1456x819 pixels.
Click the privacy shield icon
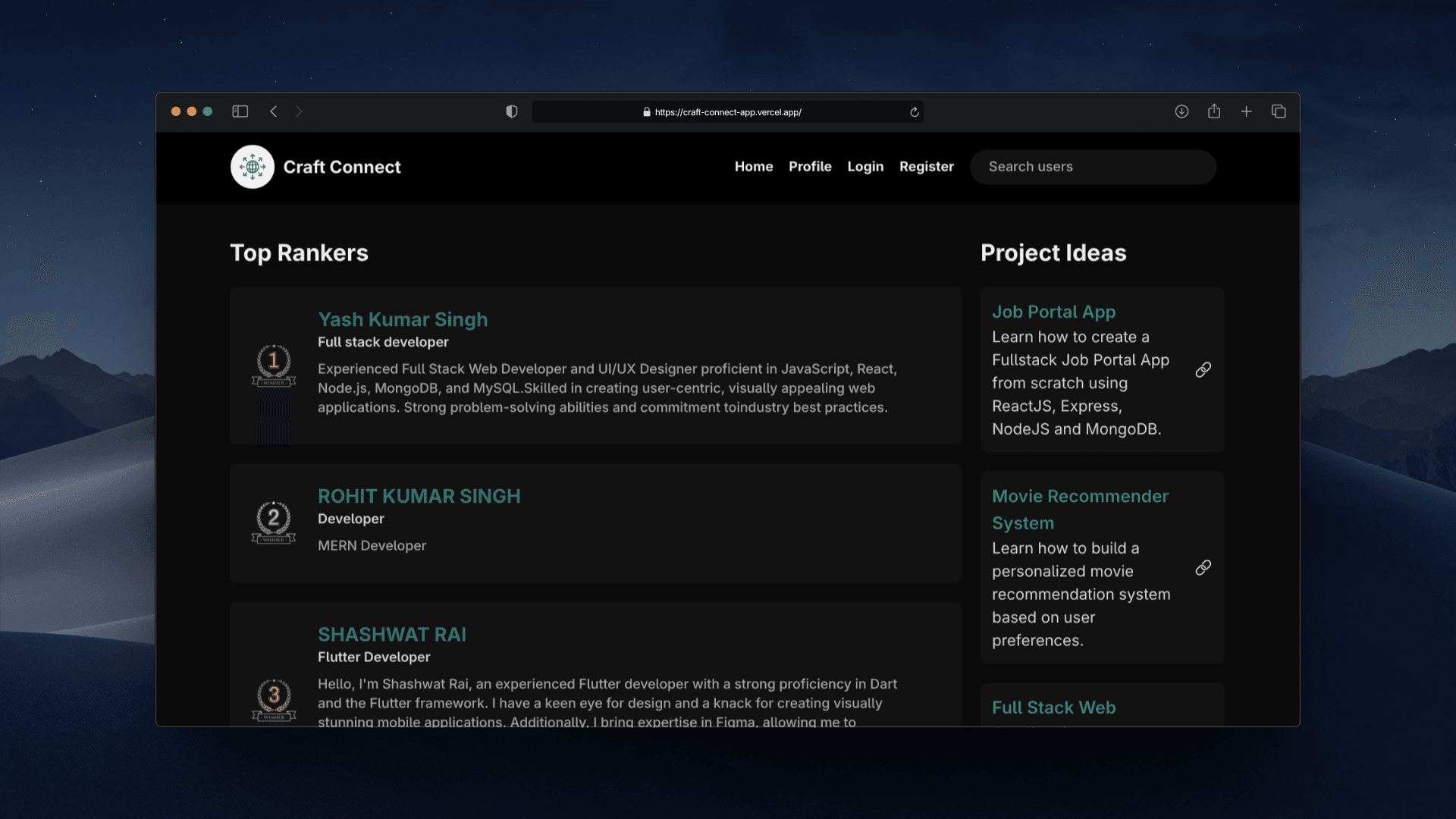coord(512,111)
